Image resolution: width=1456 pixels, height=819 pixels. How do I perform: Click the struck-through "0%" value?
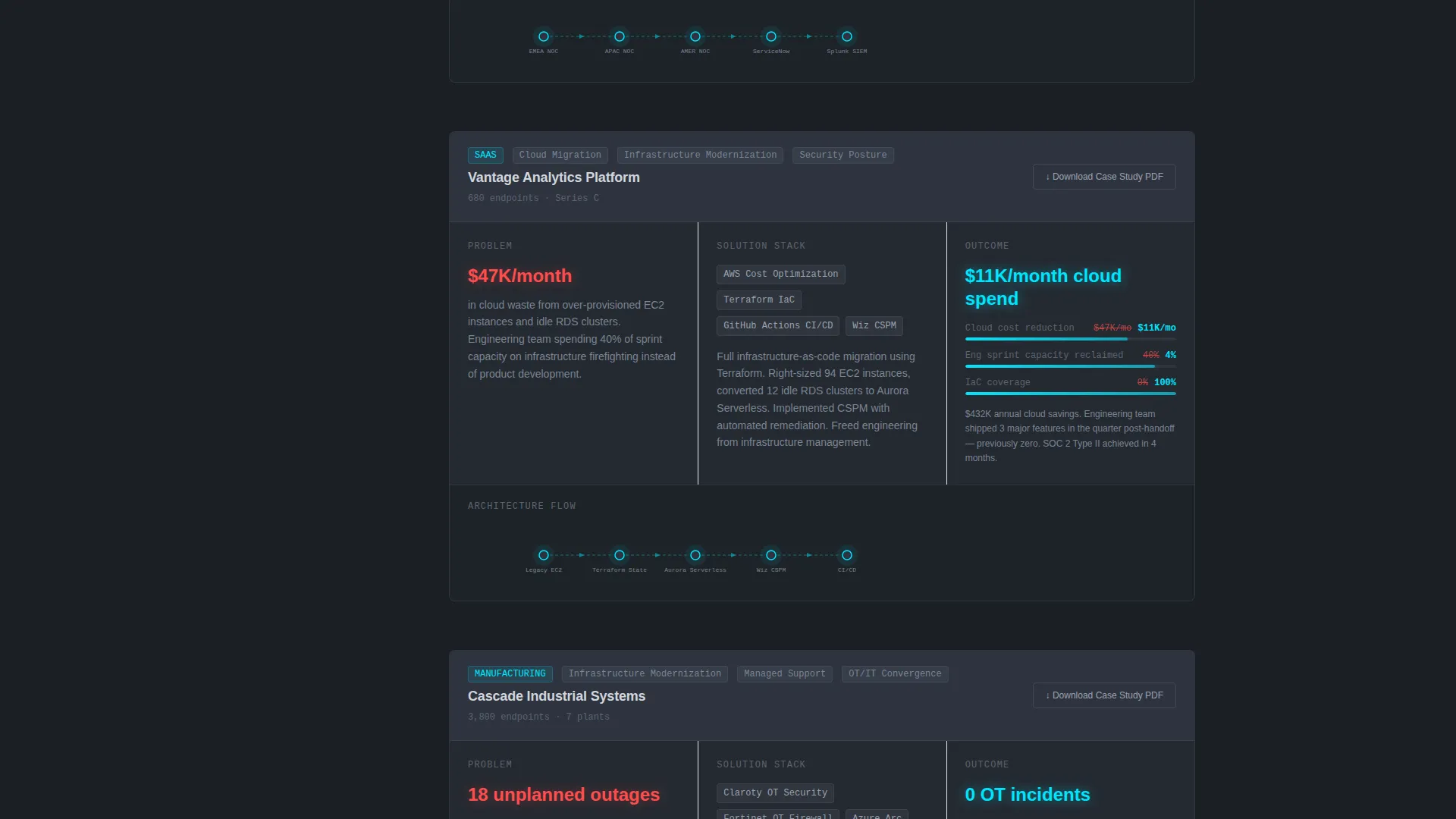(1143, 382)
